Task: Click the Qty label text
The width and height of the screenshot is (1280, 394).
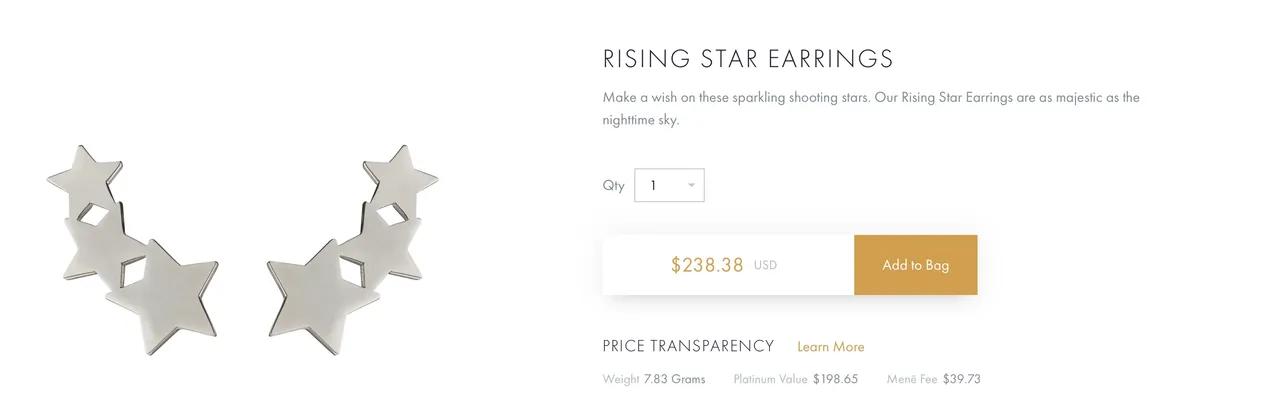Action: point(613,185)
